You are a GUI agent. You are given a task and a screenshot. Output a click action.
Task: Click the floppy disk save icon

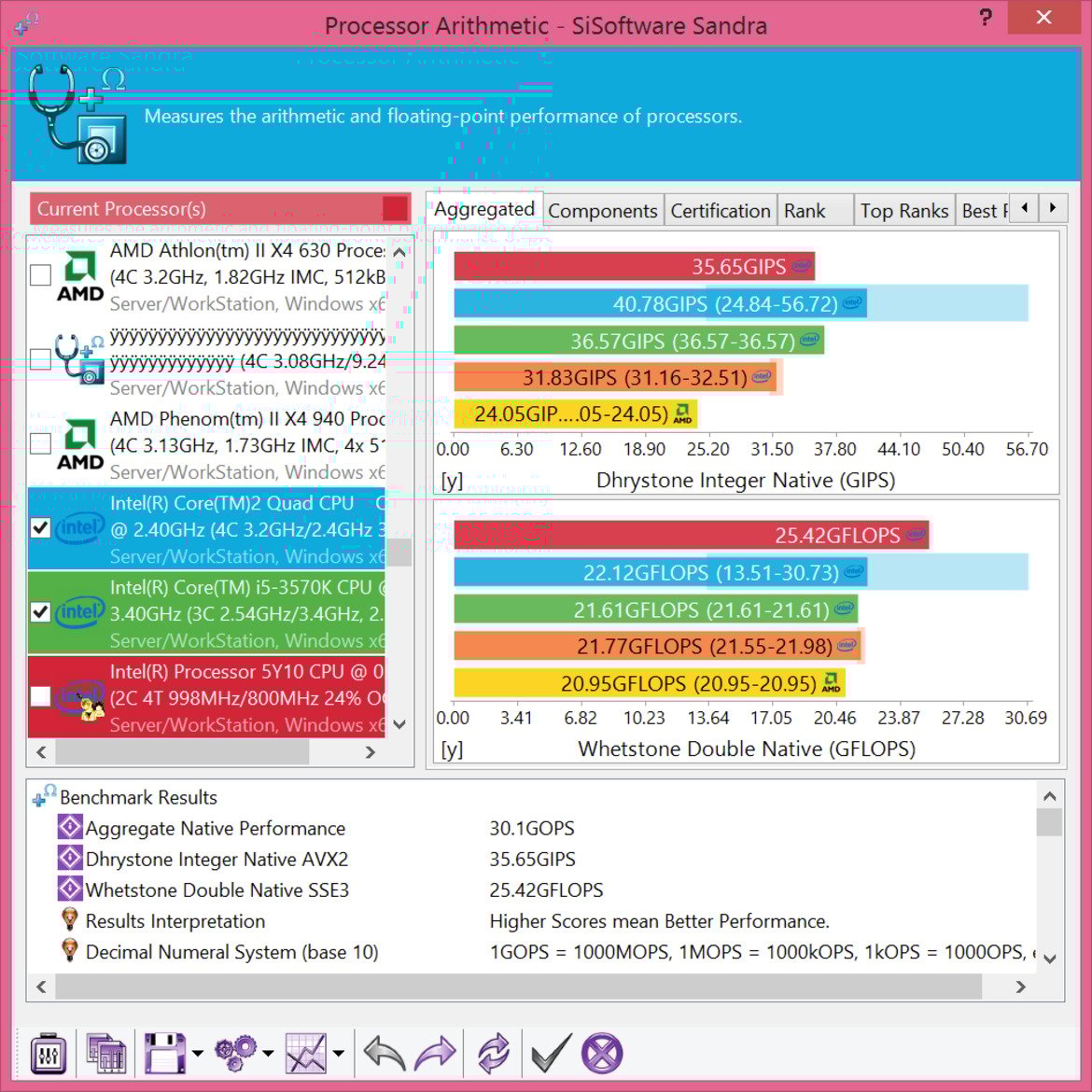pos(164,1053)
